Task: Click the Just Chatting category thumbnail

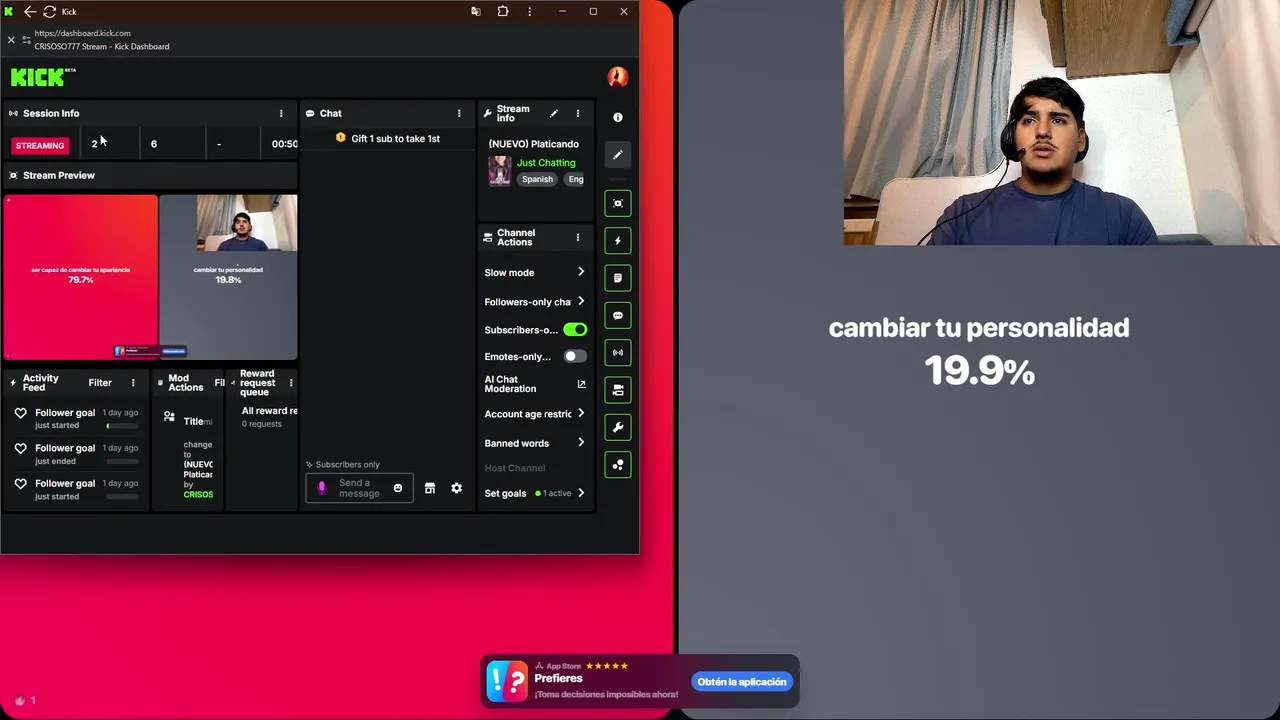Action: (x=500, y=171)
